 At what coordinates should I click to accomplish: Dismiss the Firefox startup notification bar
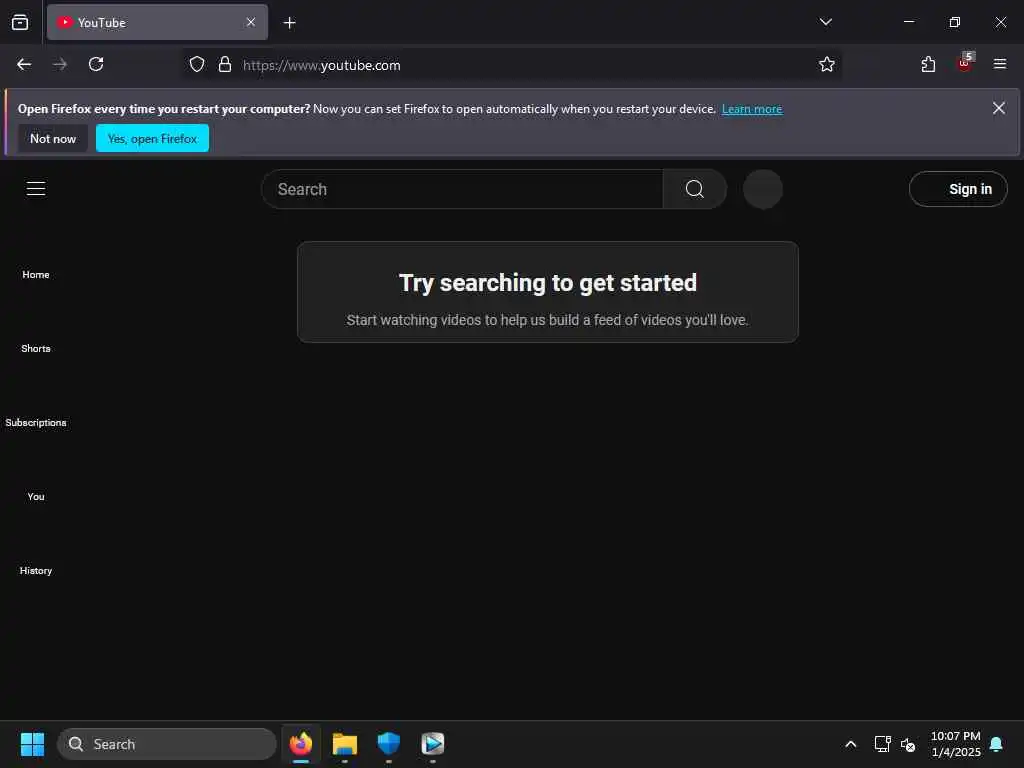point(999,108)
